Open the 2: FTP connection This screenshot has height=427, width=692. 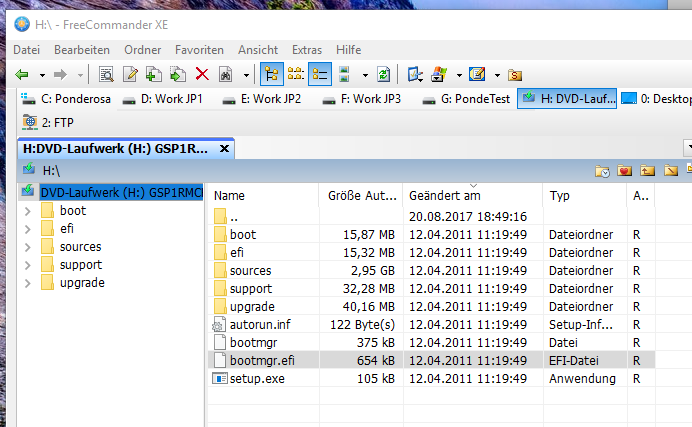click(48, 123)
